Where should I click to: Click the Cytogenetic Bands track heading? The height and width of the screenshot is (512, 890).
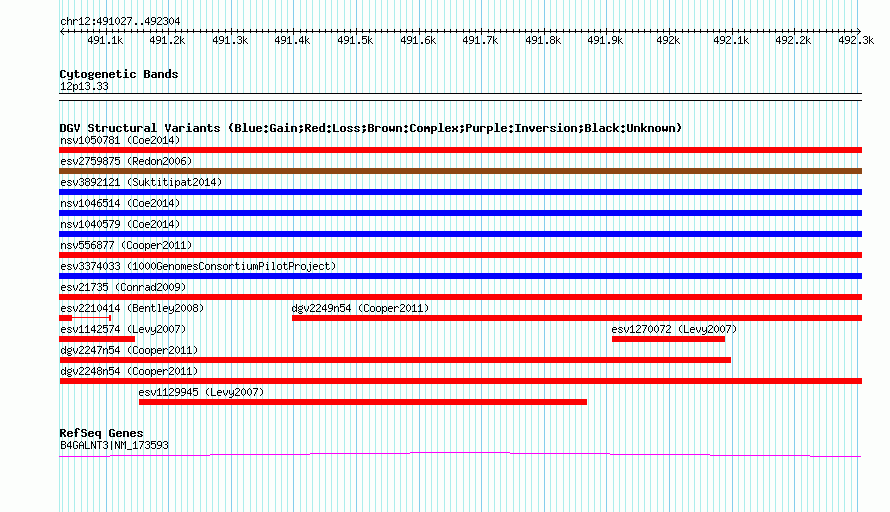coord(119,74)
